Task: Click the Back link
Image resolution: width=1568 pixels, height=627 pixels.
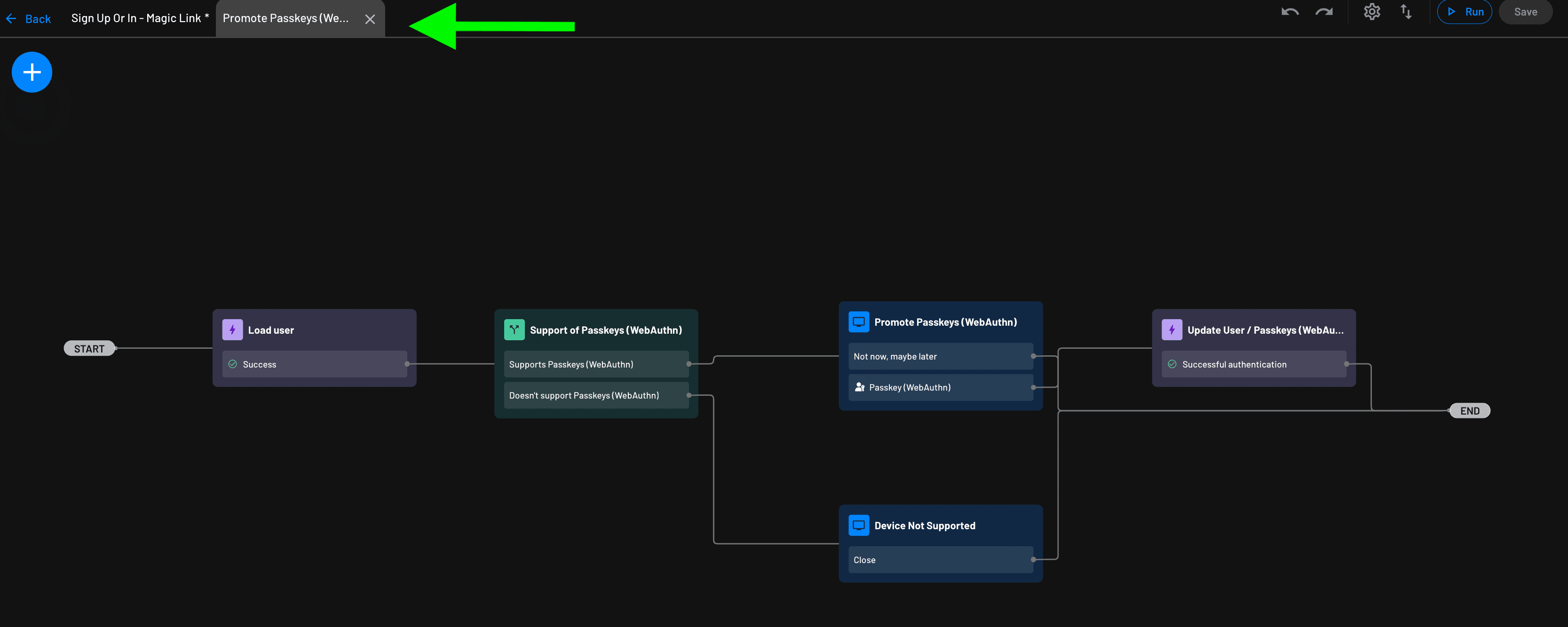Action: 29,19
